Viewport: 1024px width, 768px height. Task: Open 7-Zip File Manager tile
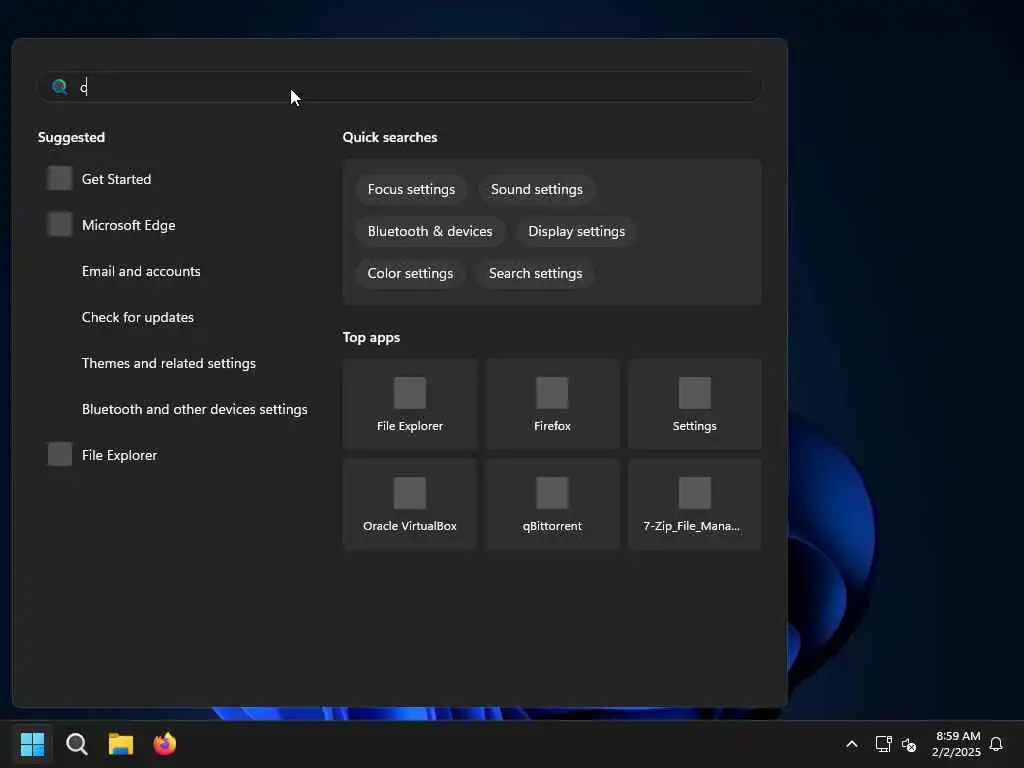pos(695,504)
